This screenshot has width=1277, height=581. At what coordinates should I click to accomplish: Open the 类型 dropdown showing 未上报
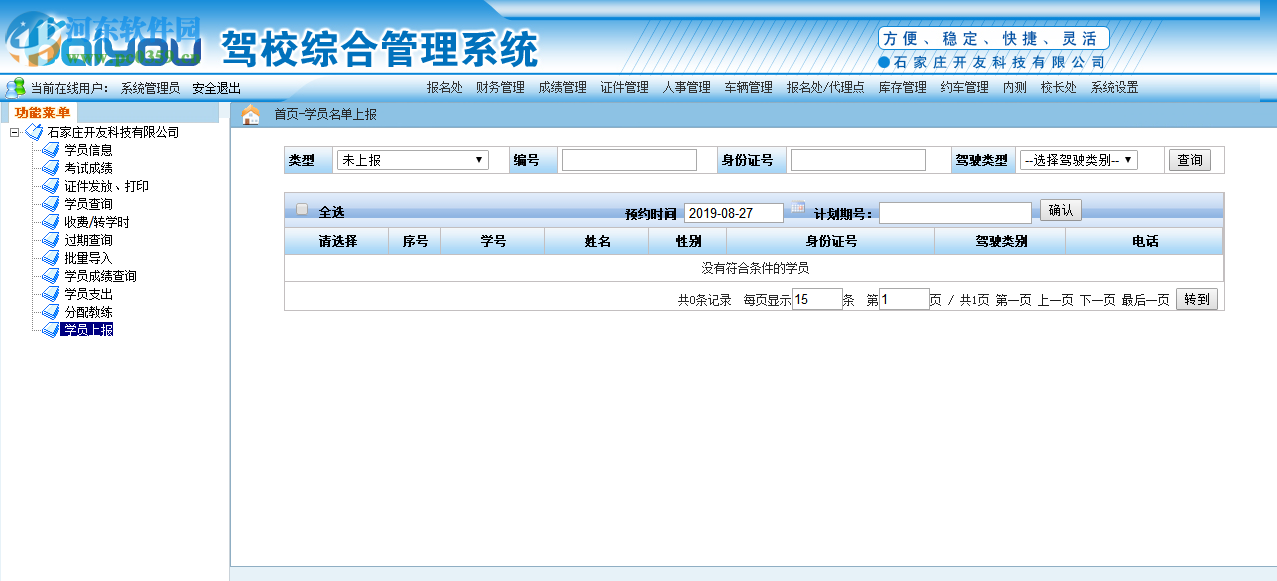click(x=410, y=159)
